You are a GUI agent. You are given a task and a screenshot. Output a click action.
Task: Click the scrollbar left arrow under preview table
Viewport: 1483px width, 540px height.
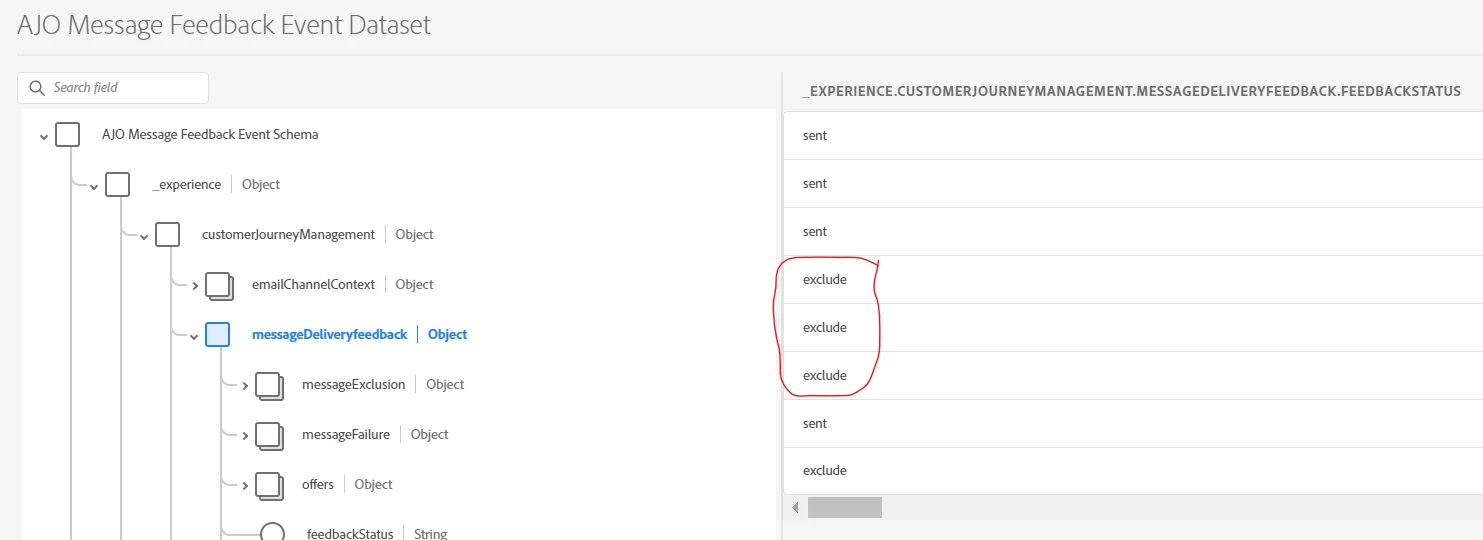796,507
